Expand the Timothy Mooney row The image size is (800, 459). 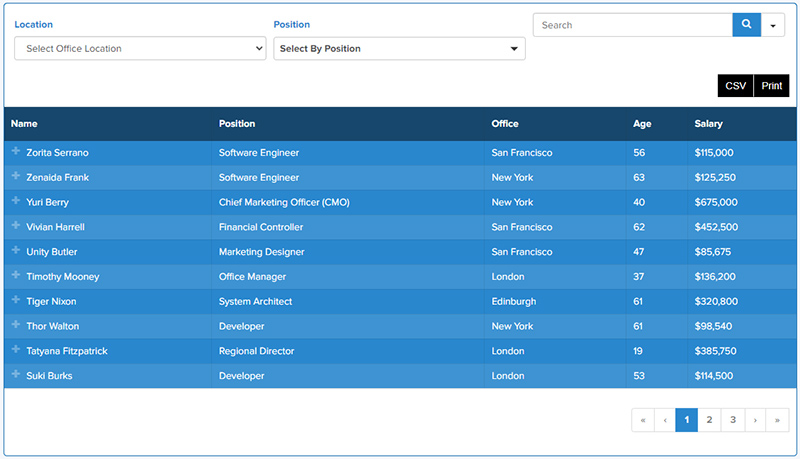coord(16,276)
